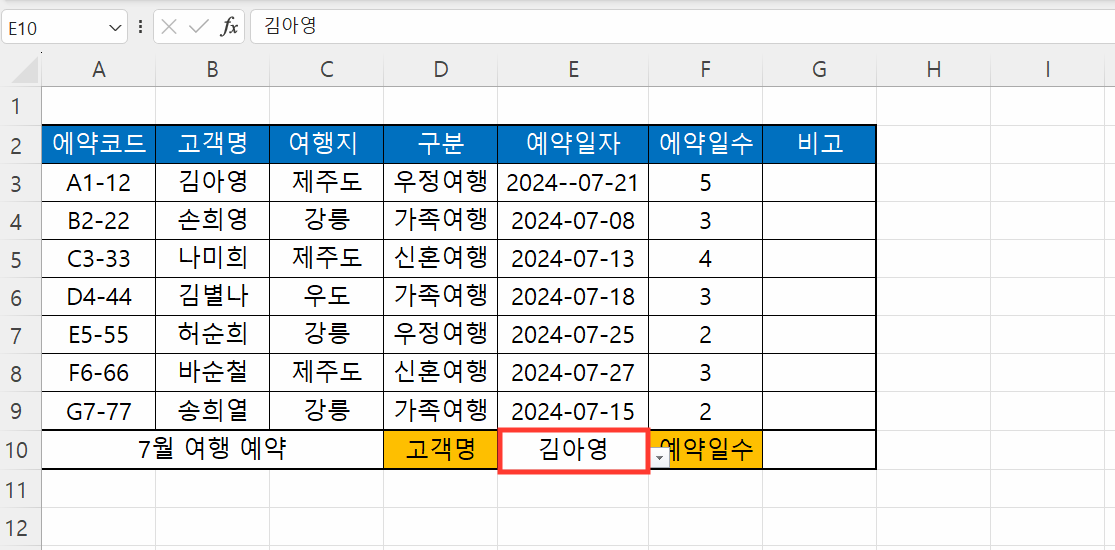Click header cell 여행지
Image resolution: width=1115 pixels, height=550 pixels.
click(x=326, y=144)
